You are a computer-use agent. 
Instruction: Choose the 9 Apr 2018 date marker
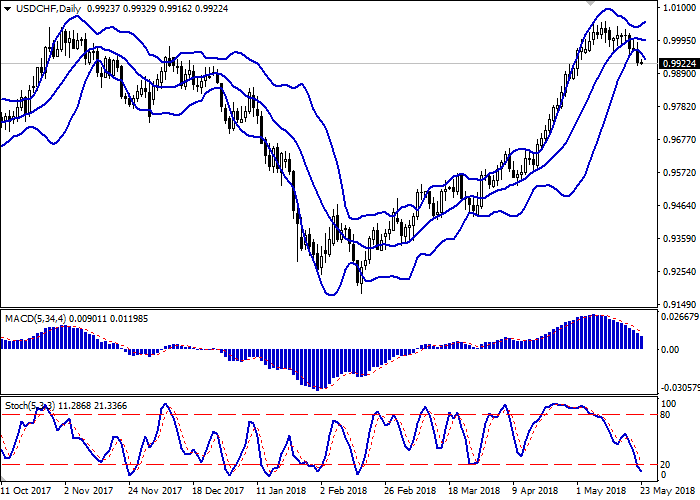(x=536, y=491)
